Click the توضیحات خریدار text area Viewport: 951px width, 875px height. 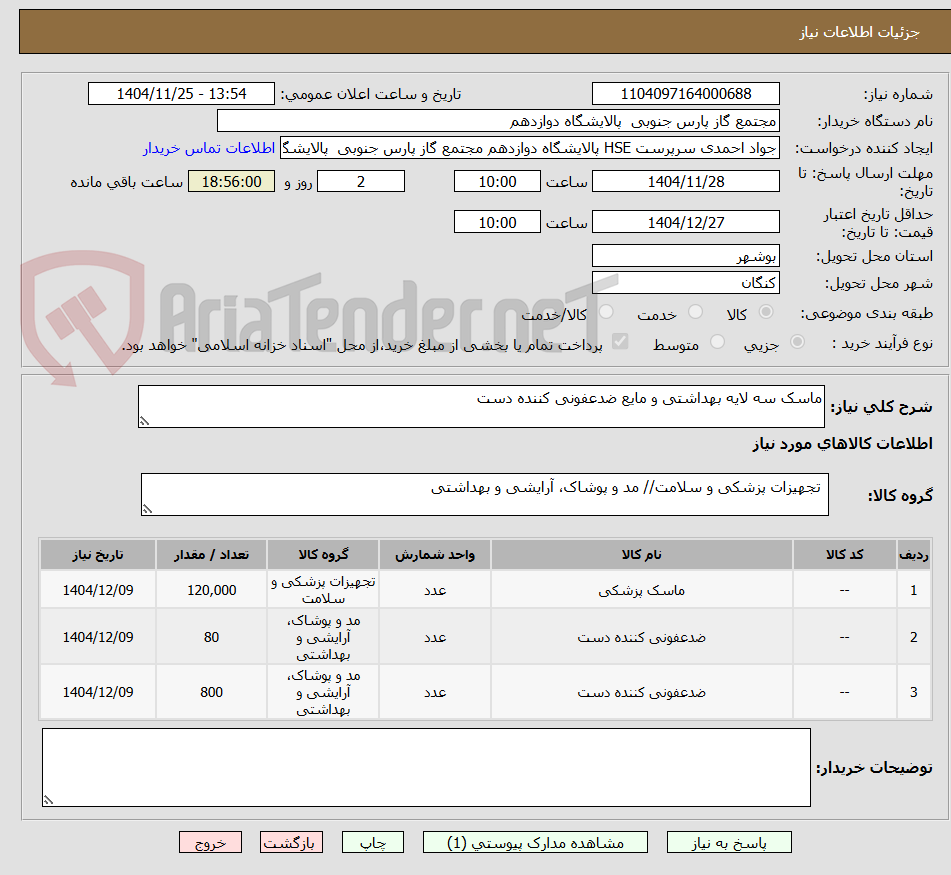point(426,768)
